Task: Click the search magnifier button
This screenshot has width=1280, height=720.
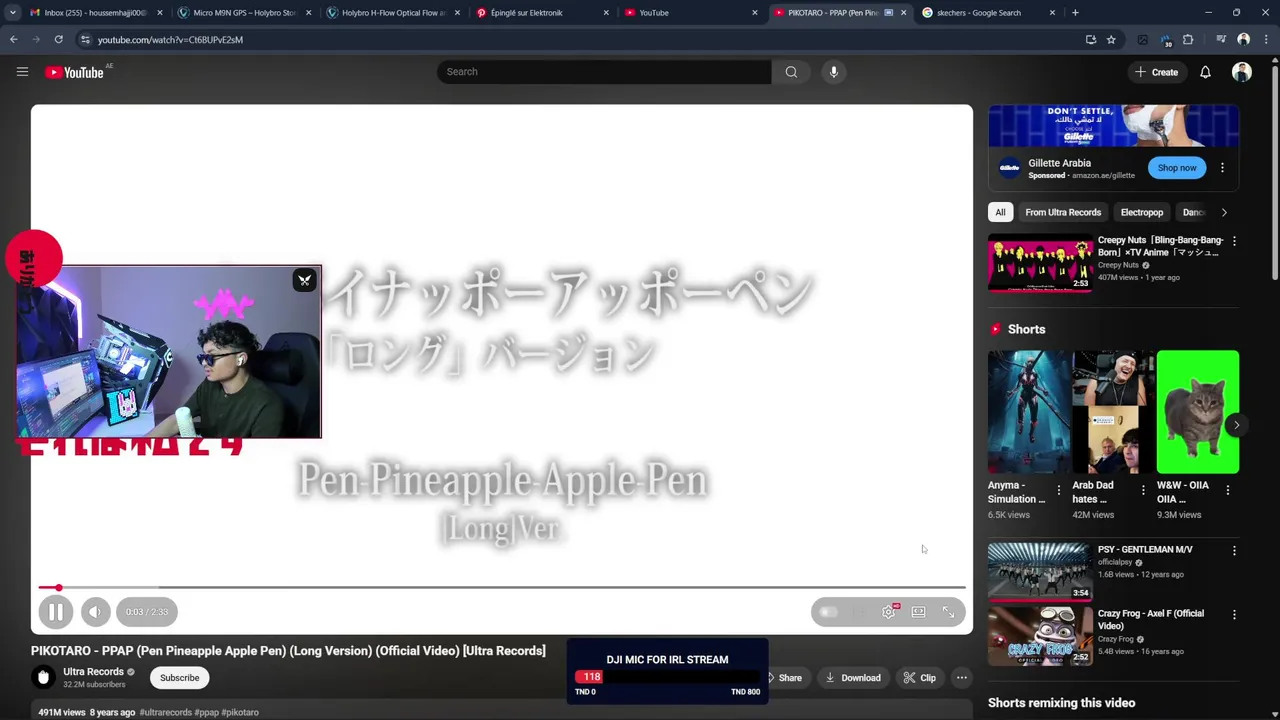Action: 791,72
